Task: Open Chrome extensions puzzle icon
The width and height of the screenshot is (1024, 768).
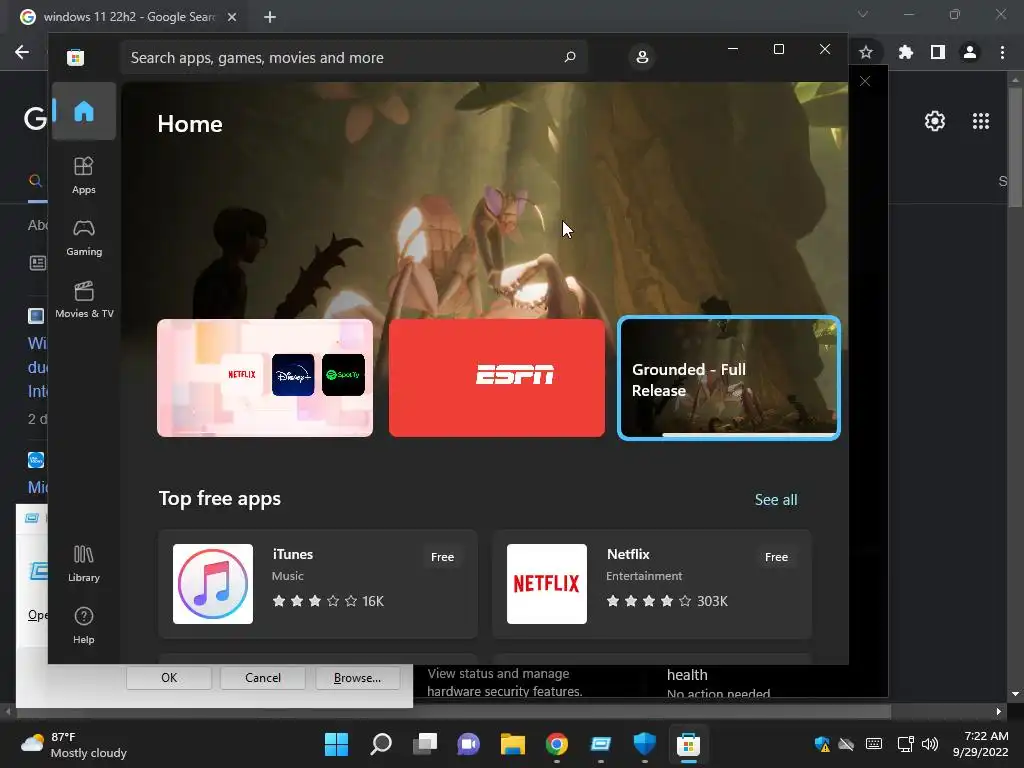Action: click(906, 52)
